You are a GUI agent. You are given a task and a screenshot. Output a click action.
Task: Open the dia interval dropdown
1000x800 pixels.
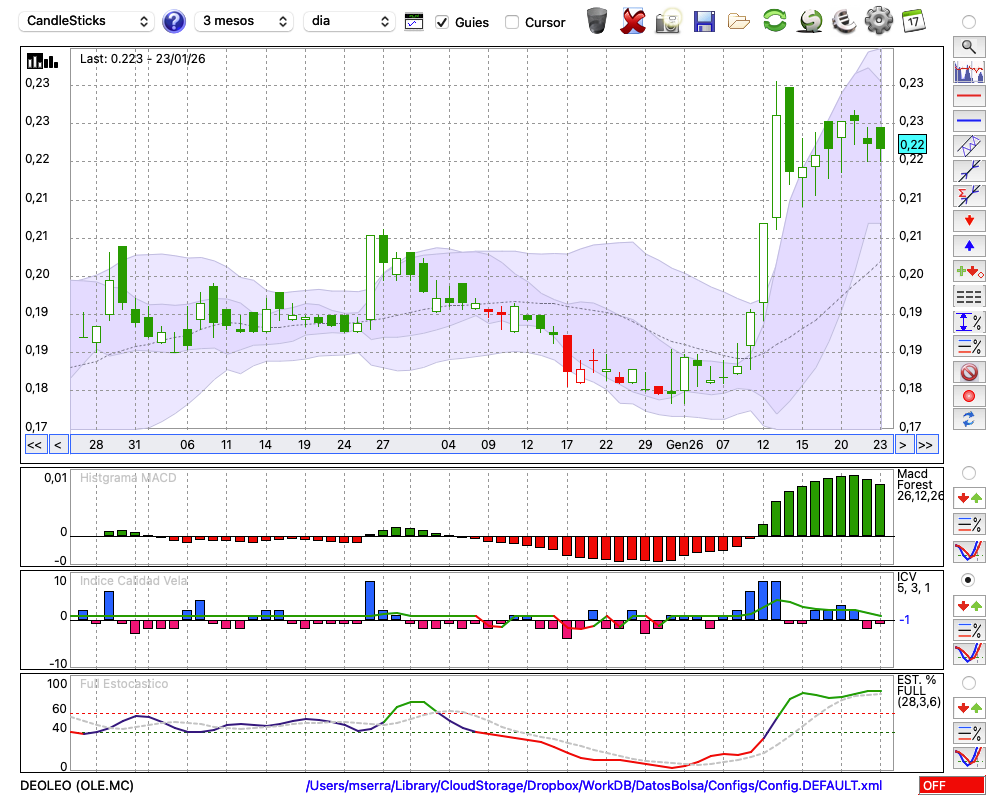click(349, 21)
